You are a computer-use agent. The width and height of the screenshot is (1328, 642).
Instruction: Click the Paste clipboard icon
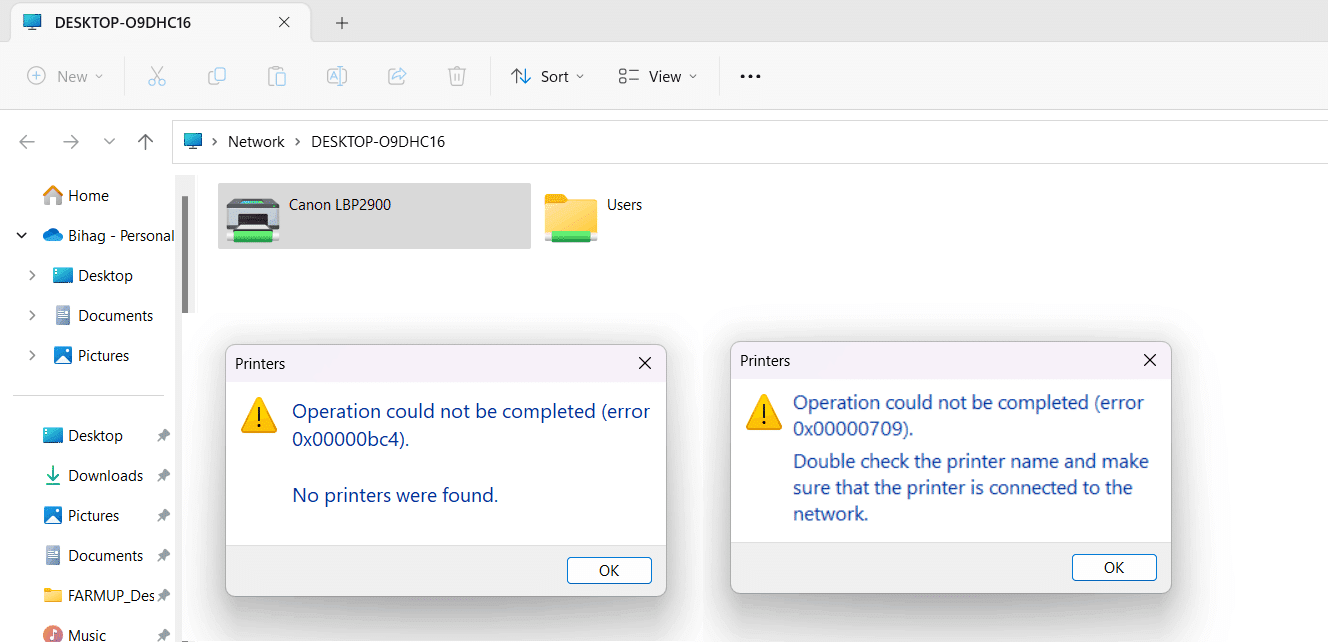(277, 76)
